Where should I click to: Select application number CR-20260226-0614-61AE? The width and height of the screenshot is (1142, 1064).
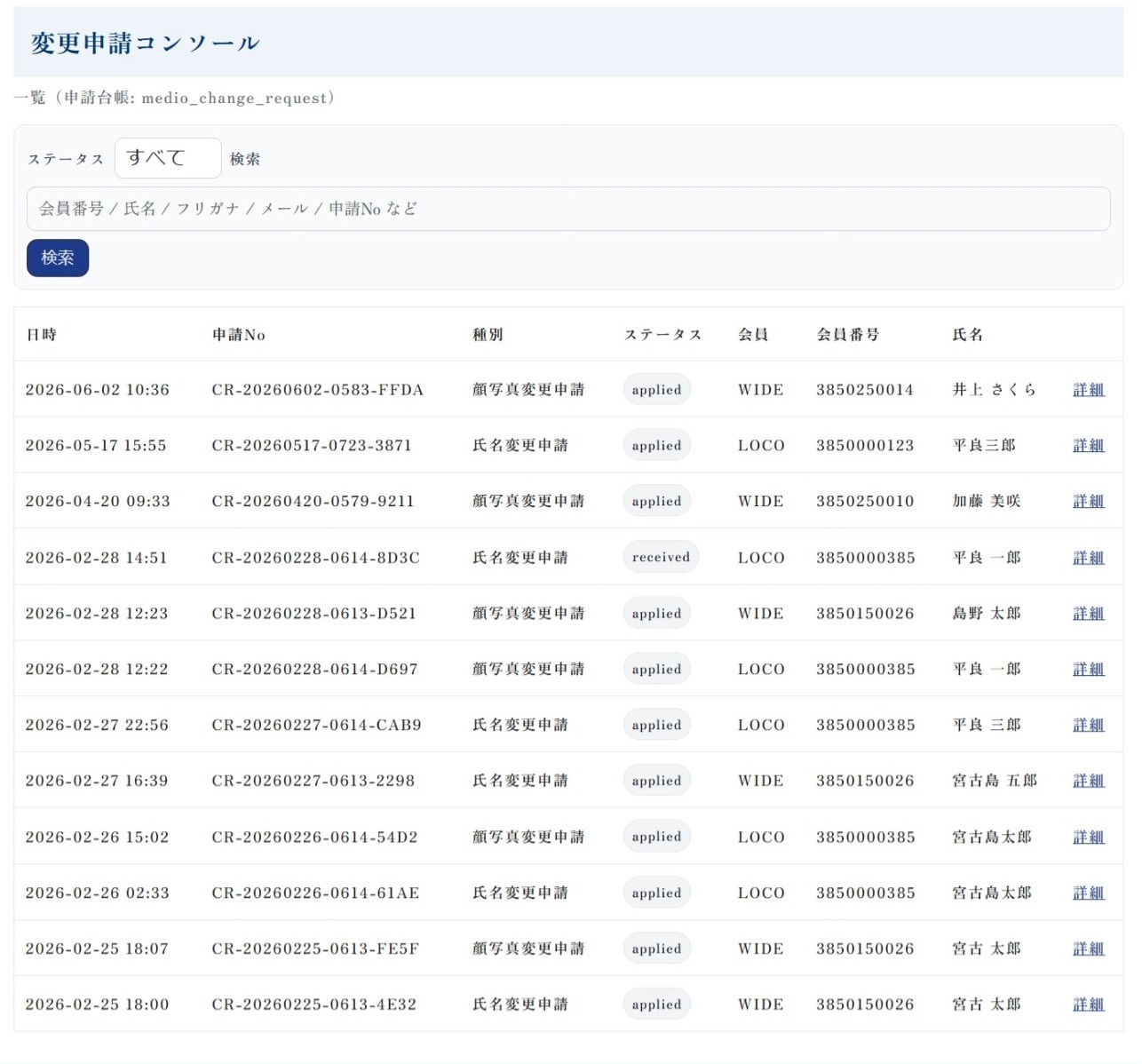click(316, 893)
